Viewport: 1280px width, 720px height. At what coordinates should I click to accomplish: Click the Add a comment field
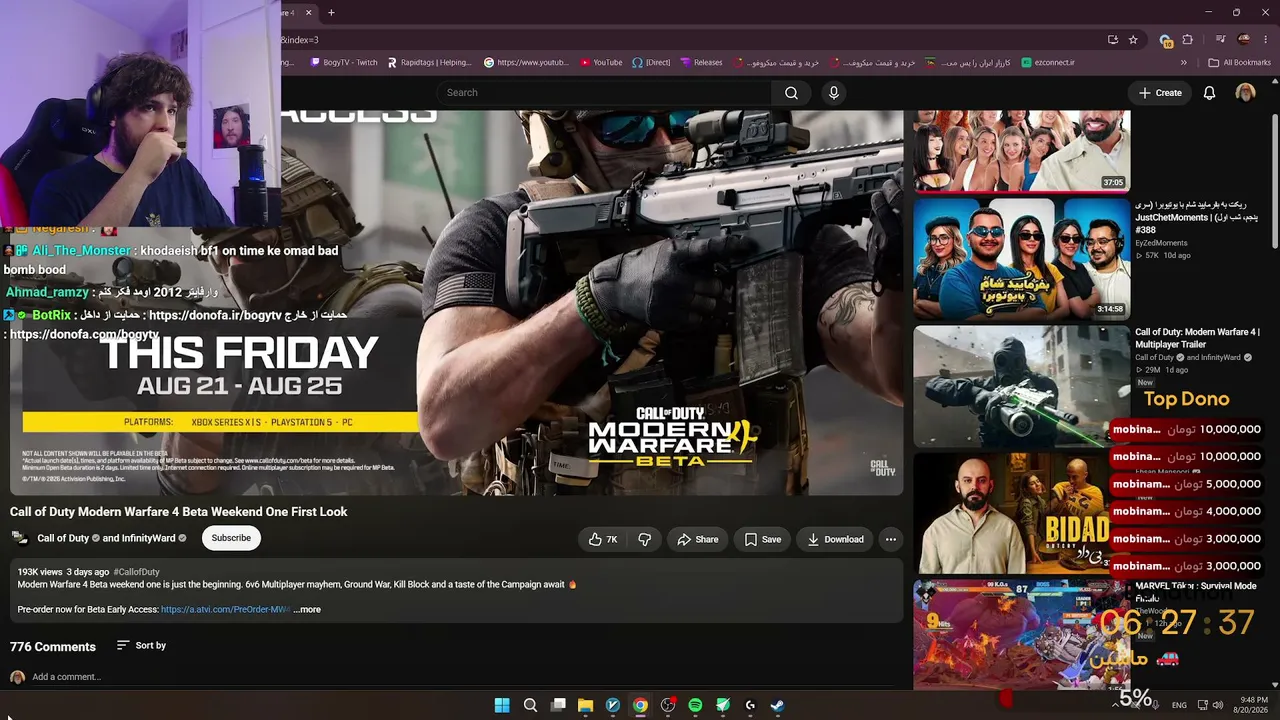pyautogui.click(x=66, y=677)
